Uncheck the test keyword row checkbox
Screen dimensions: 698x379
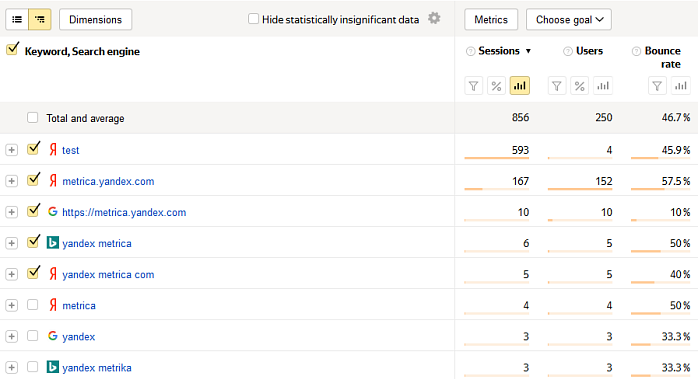33,149
